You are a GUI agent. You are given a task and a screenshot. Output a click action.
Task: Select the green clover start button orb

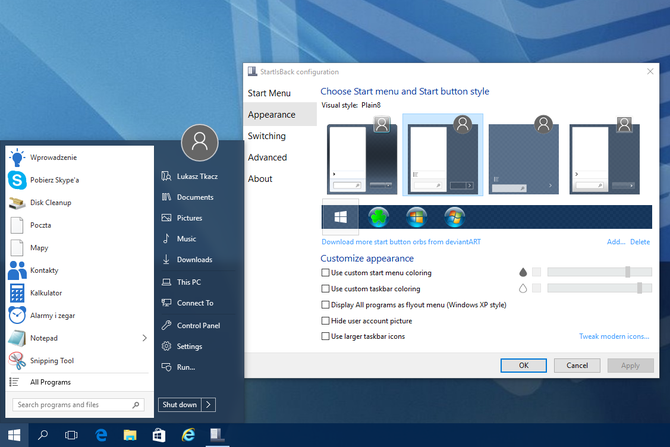[379, 217]
